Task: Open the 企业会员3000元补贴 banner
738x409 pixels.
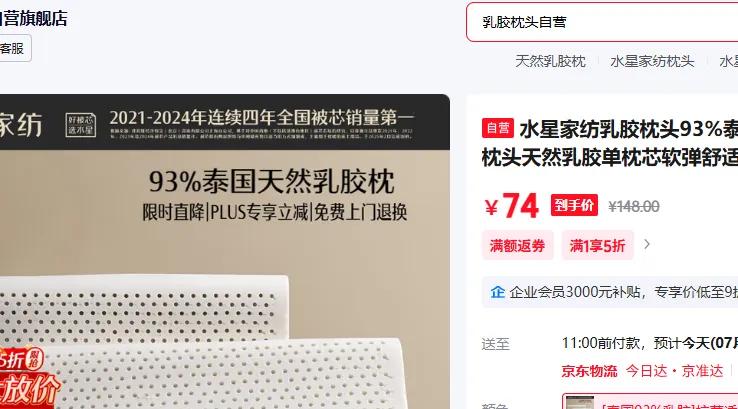Action: click(x=610, y=292)
